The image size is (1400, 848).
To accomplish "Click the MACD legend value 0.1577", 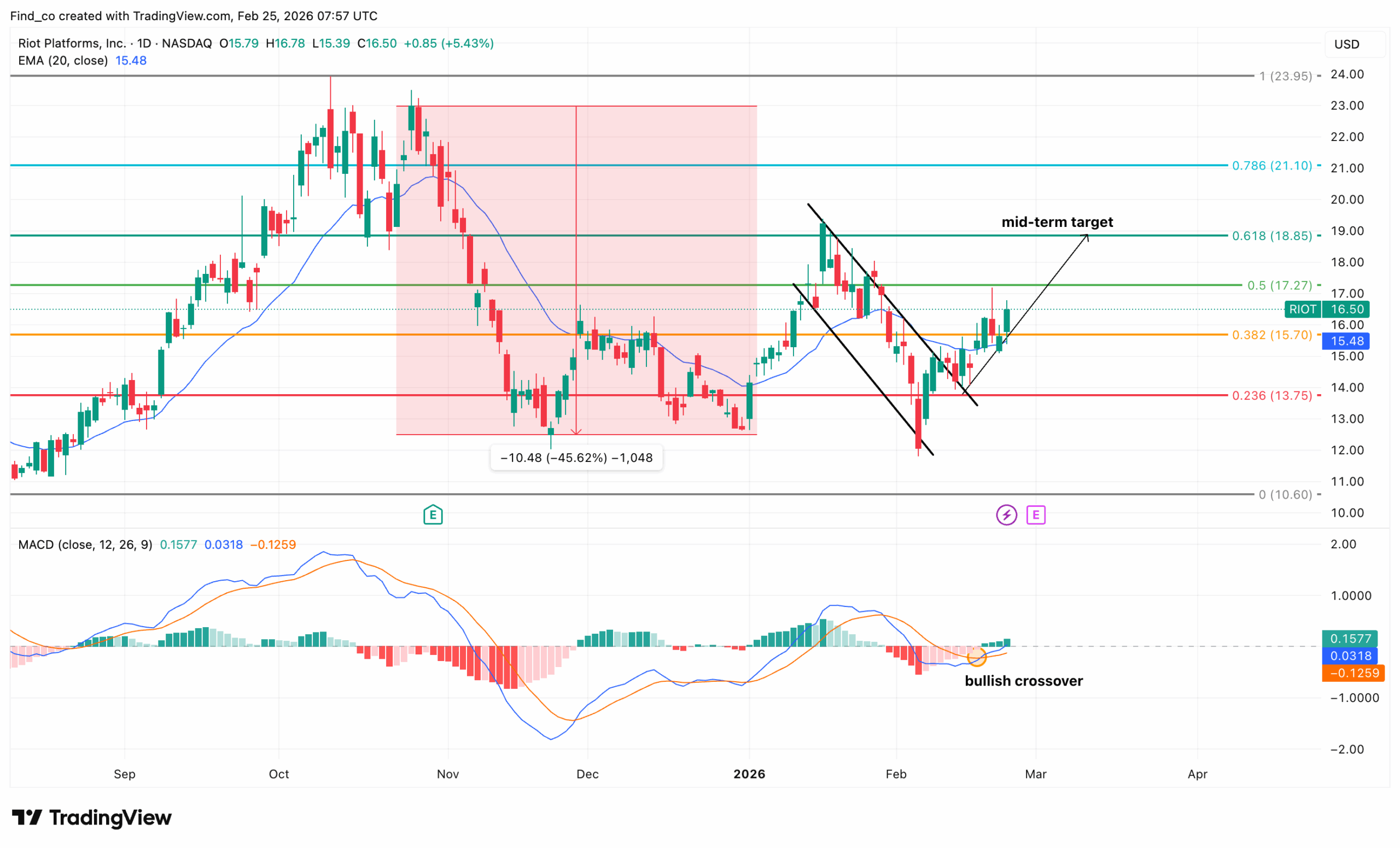I will pos(178,545).
